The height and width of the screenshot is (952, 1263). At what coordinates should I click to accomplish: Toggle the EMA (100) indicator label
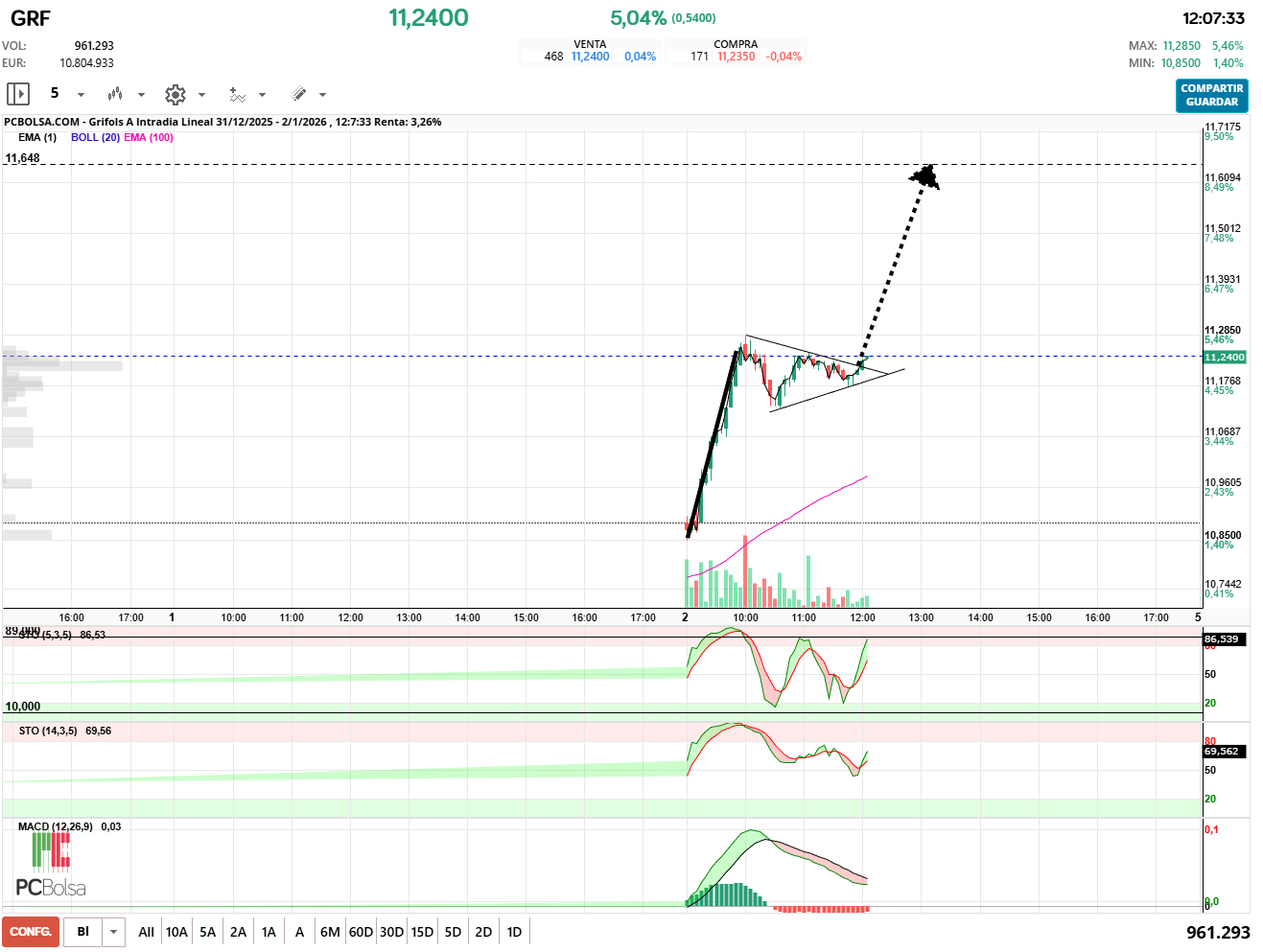coord(149,137)
